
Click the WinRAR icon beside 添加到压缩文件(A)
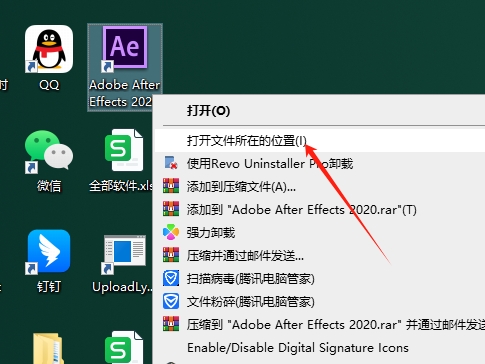pos(171,186)
